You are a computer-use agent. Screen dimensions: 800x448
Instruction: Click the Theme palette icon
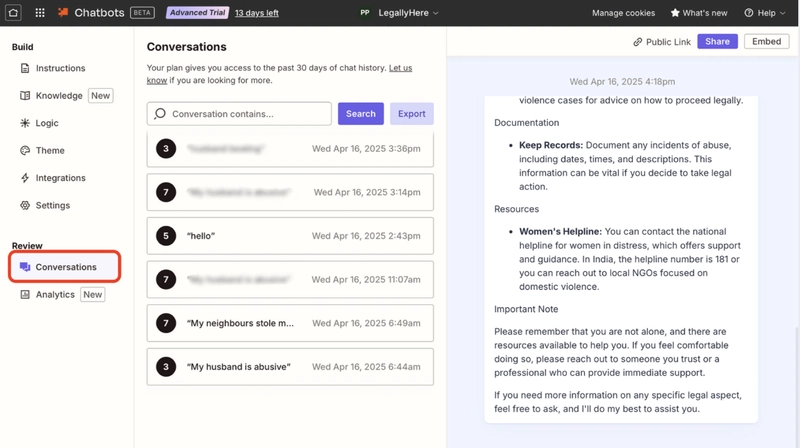click(24, 151)
